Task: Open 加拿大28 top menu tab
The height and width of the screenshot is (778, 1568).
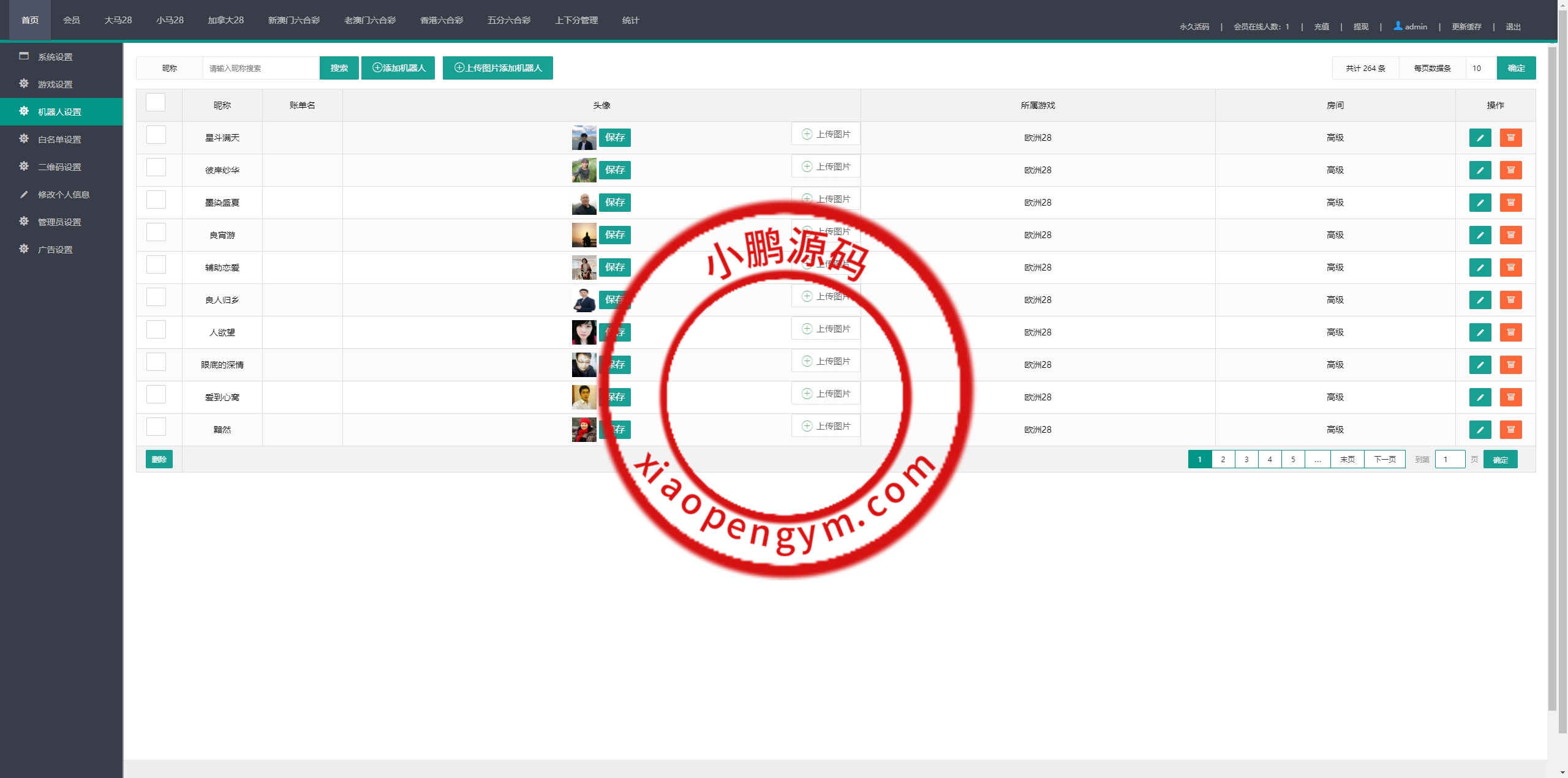Action: 225,20
